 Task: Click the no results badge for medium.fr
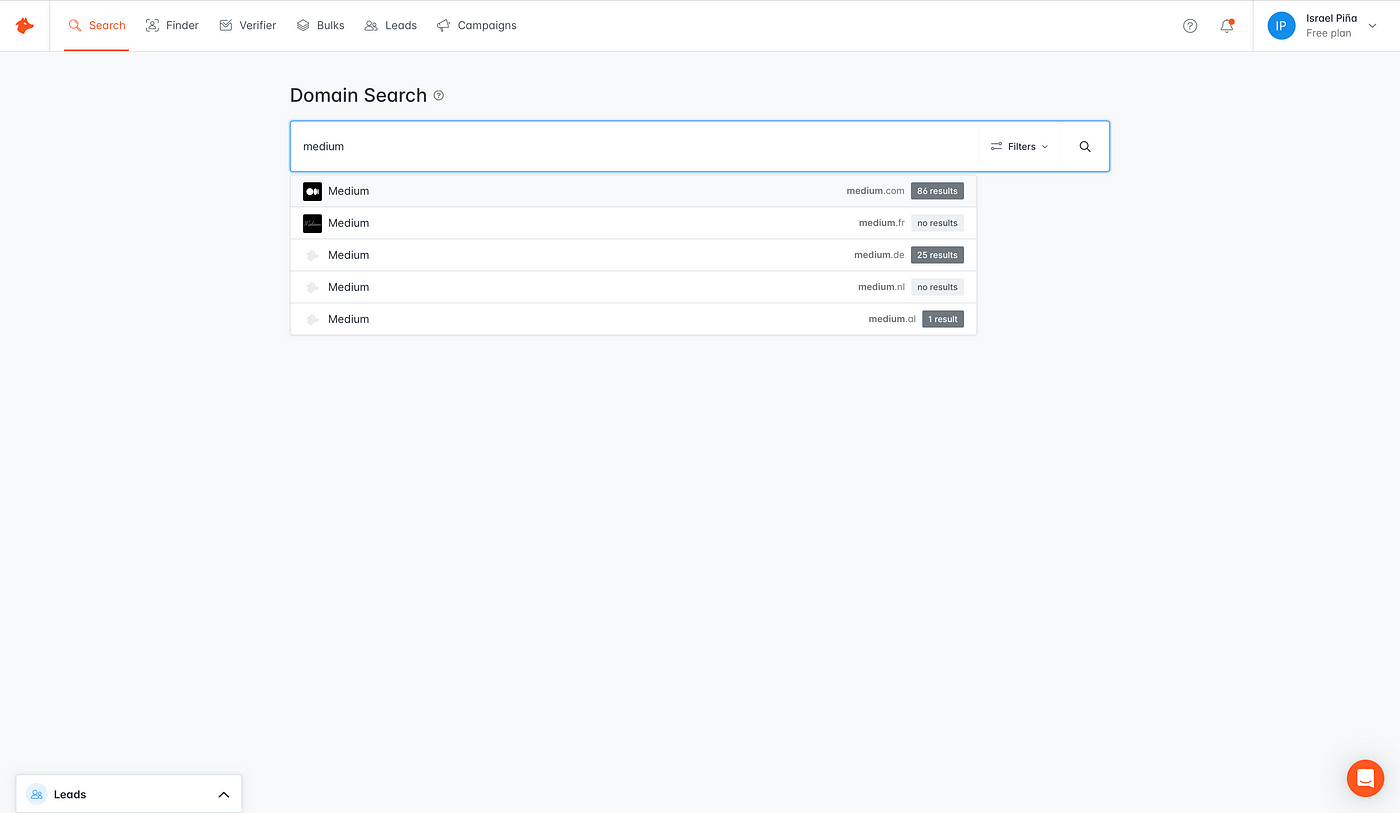(x=937, y=223)
